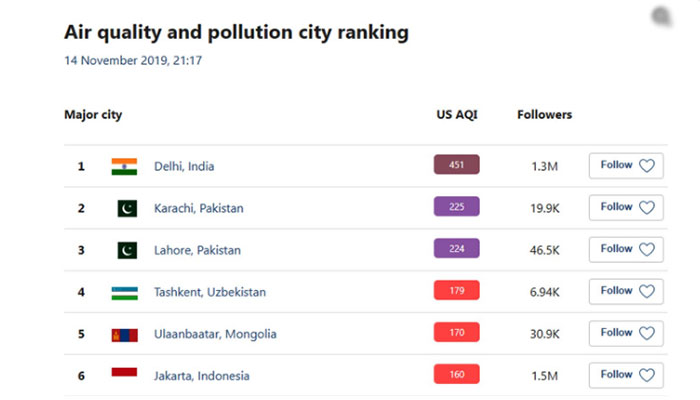The width and height of the screenshot is (700, 400).
Task: Follow Karachi, Pakistan
Action: [626, 208]
